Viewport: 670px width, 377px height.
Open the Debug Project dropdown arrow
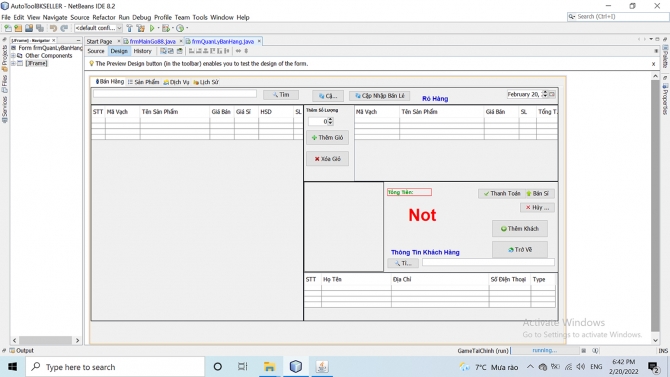(173, 28)
